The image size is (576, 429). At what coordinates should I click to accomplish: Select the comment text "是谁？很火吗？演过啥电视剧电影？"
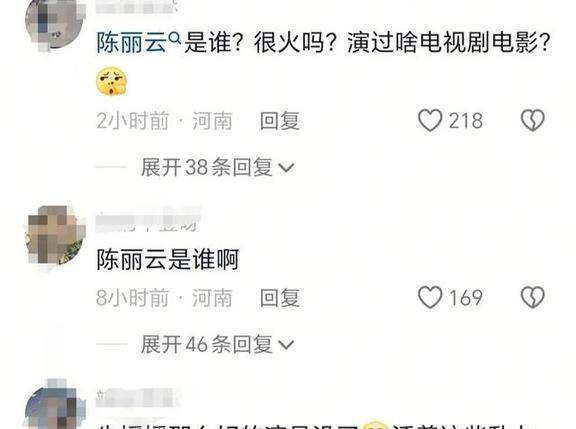click(367, 43)
